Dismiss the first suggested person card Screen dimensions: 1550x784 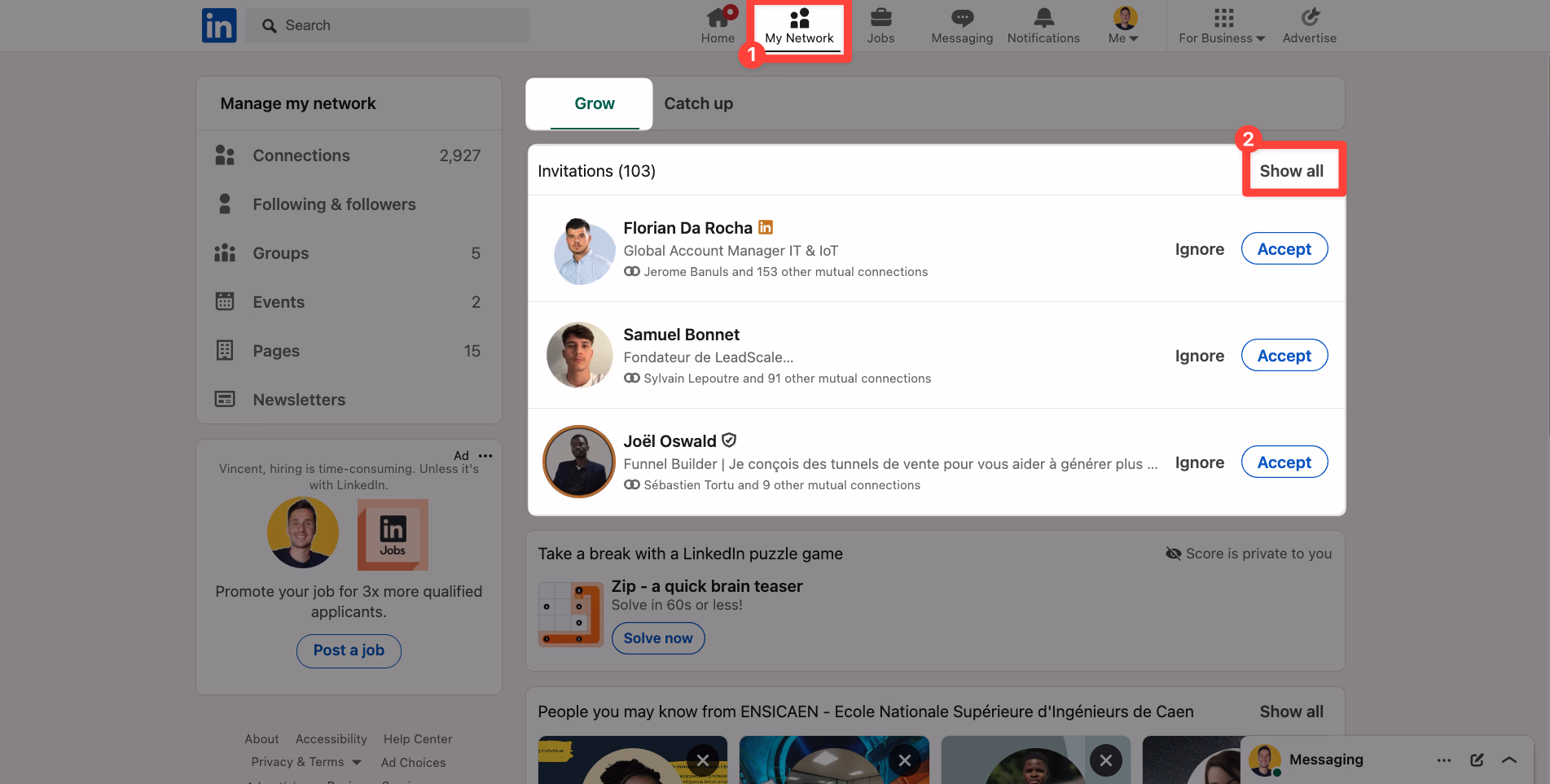pyautogui.click(x=702, y=760)
